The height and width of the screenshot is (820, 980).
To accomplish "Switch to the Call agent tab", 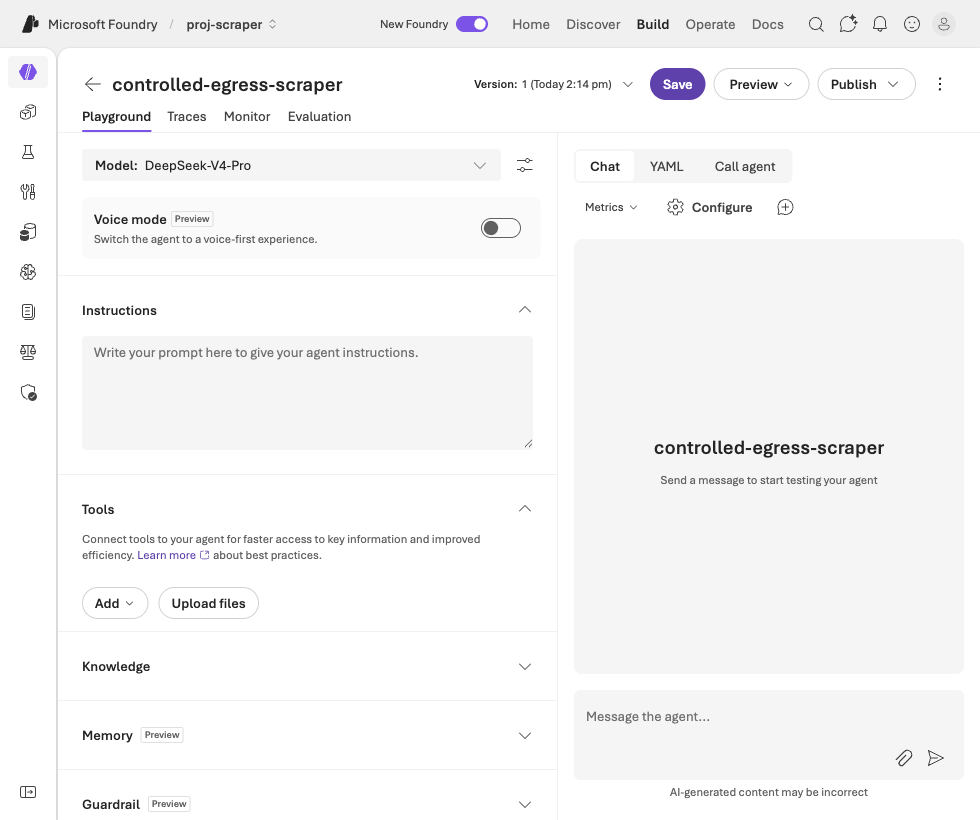I will click(x=744, y=166).
